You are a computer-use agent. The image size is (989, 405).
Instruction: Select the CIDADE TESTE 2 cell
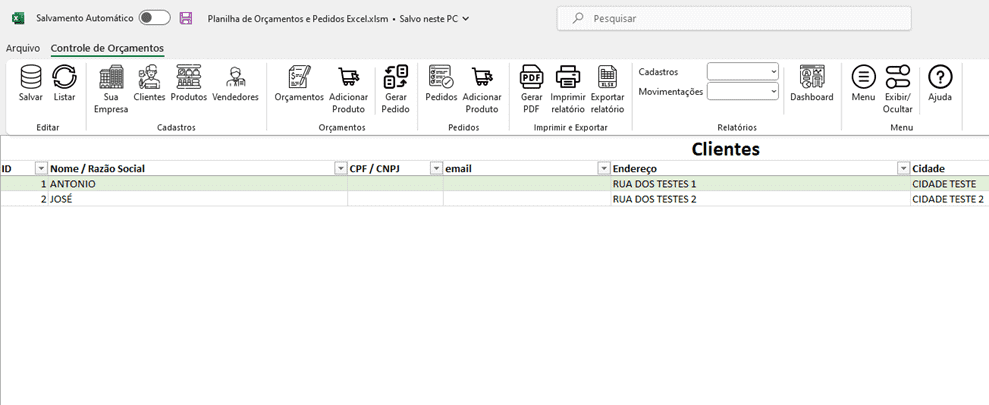949,199
